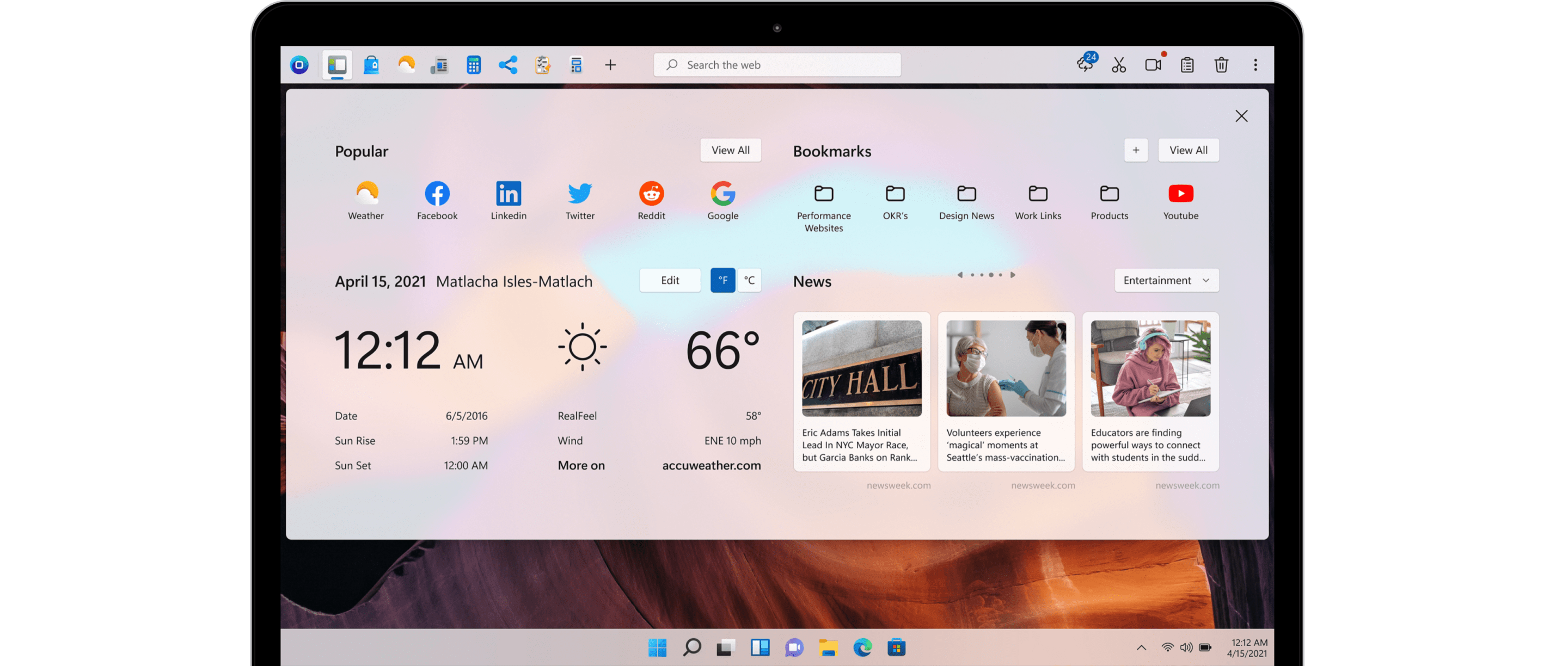
Task: Launch the calculator widget from the toolbar
Action: 474,64
